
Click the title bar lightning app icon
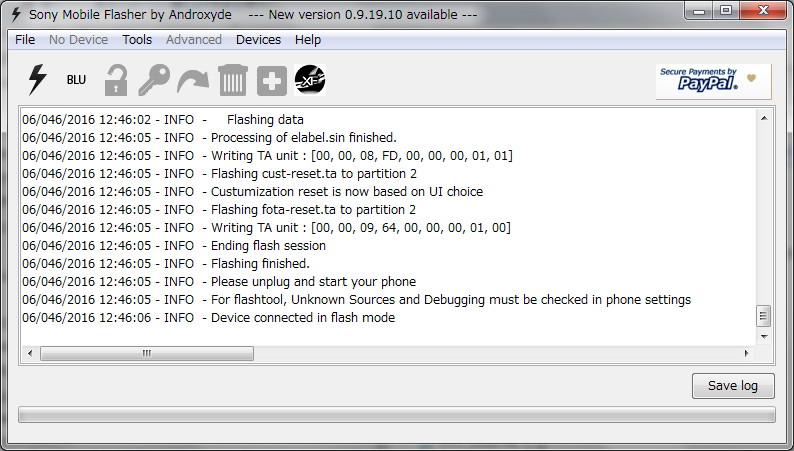point(16,14)
